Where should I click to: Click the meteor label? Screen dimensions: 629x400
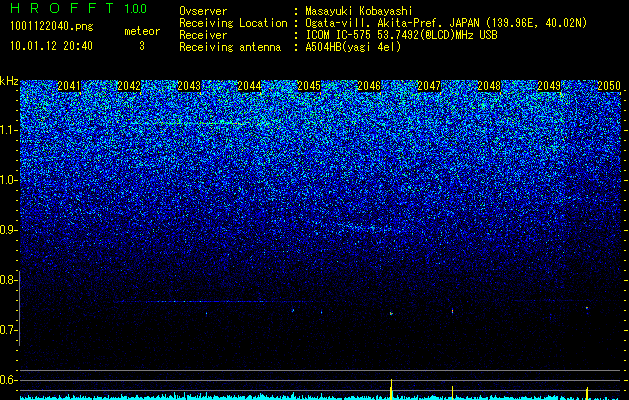[142, 31]
